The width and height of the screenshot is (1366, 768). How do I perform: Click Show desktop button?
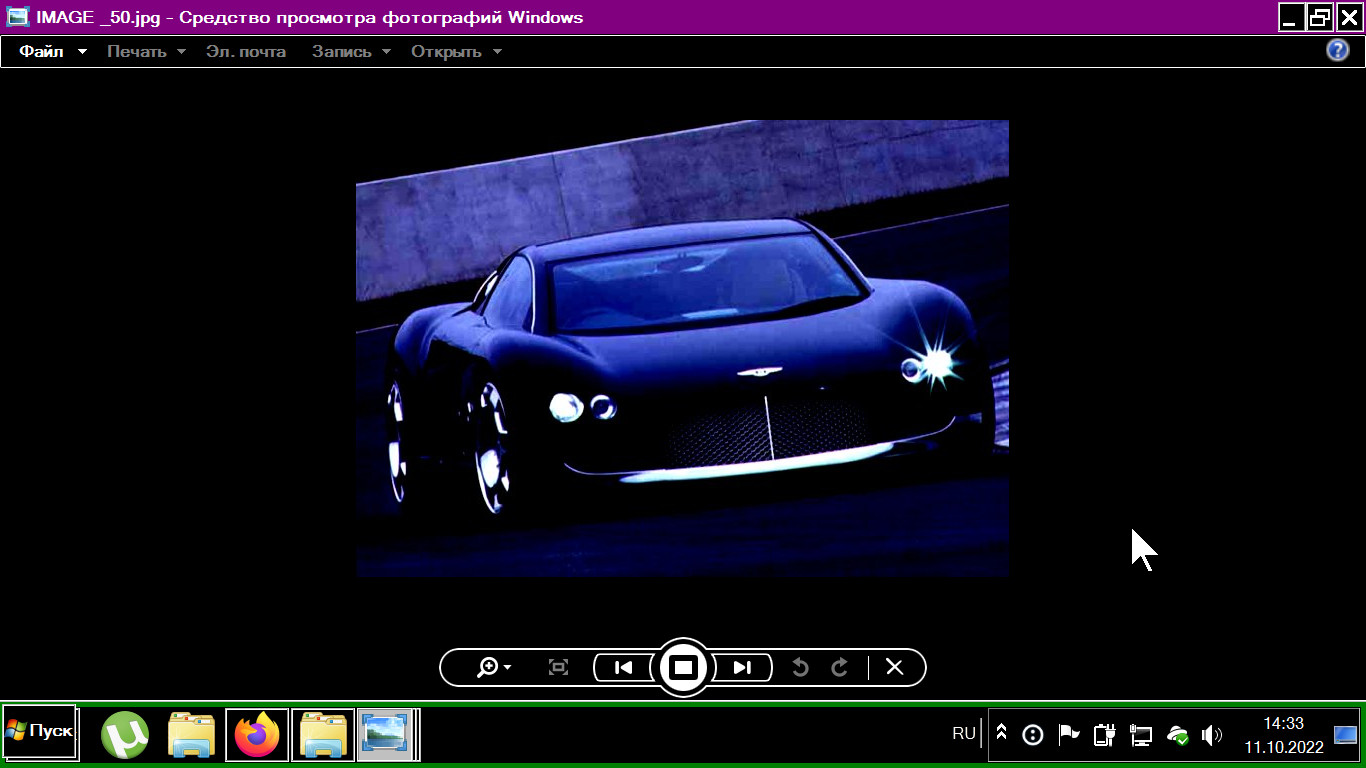(x=1346, y=735)
